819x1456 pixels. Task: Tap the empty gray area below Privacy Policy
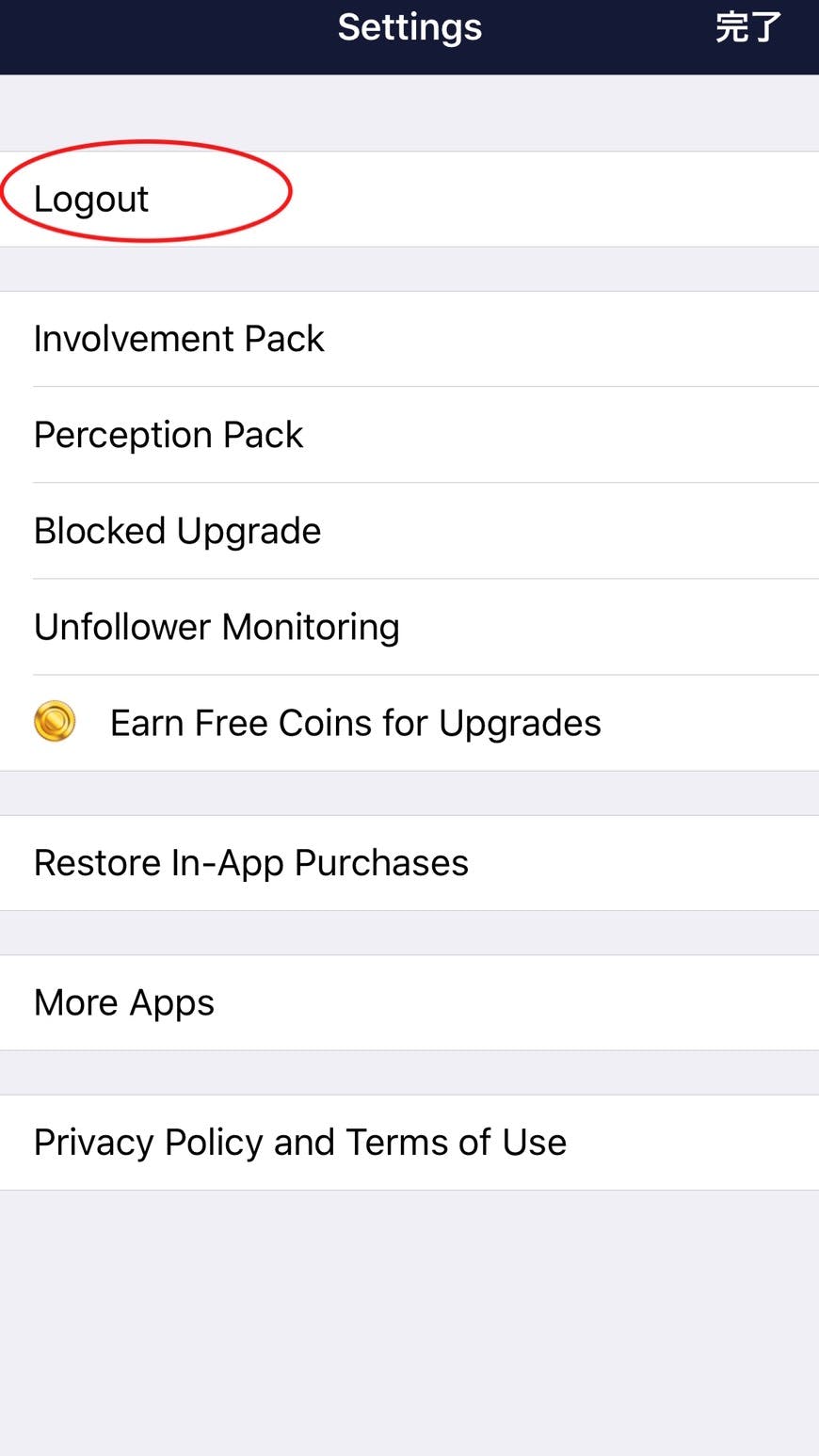coord(409,1318)
